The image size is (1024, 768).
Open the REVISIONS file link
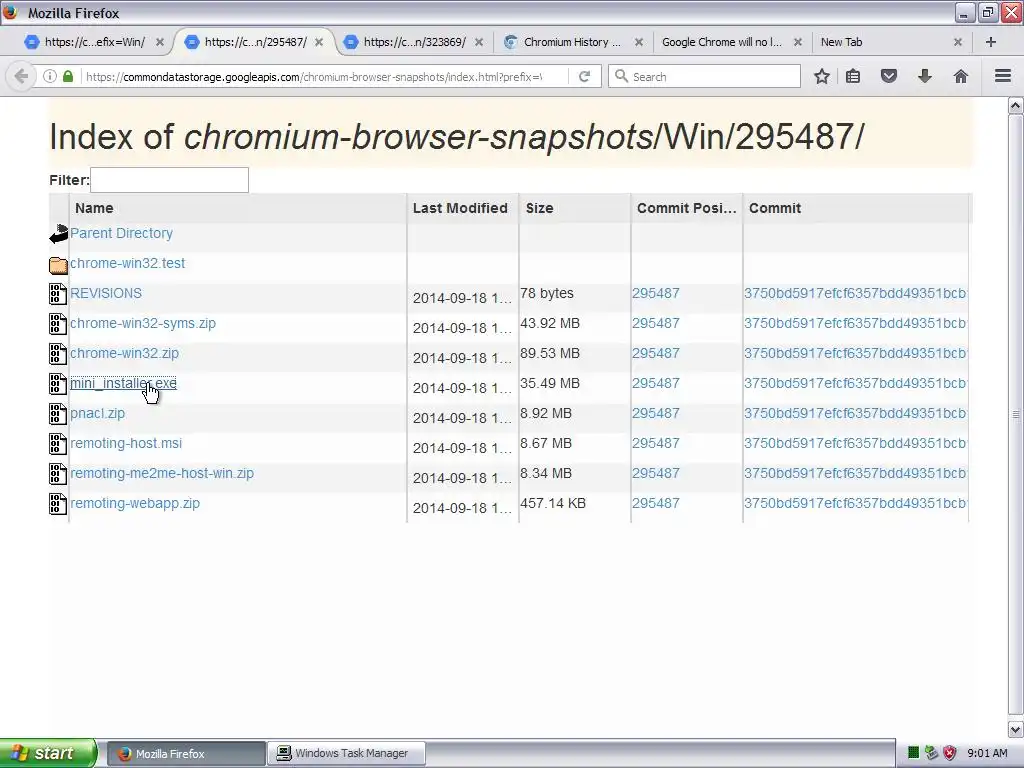coord(106,293)
